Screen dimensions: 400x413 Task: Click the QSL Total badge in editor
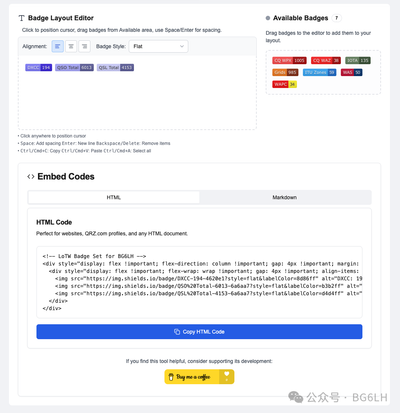(115, 68)
